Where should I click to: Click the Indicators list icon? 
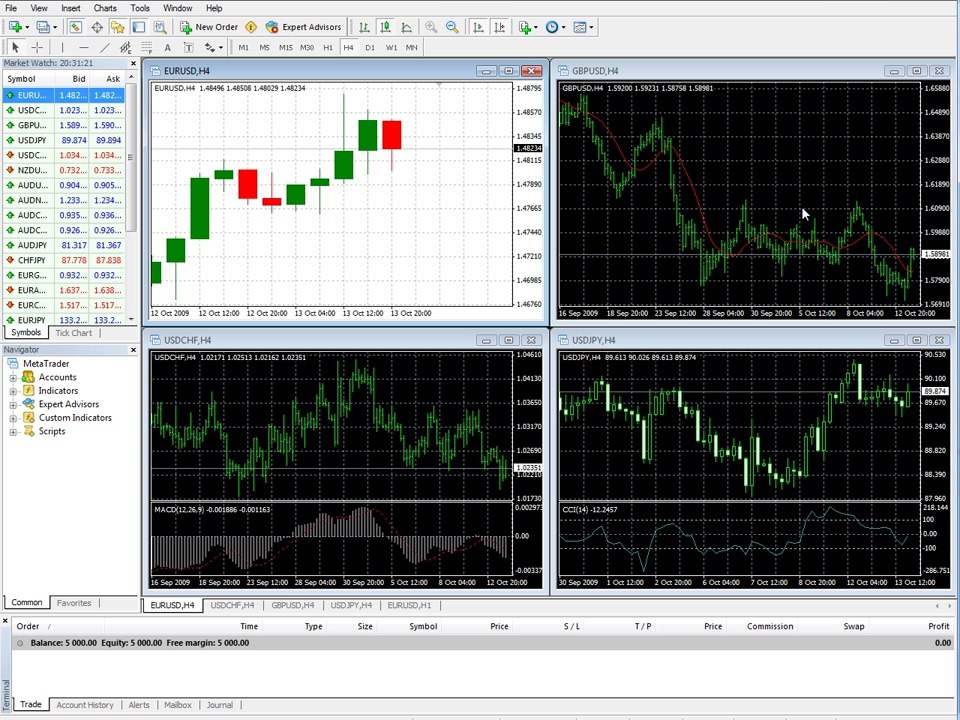(x=525, y=27)
